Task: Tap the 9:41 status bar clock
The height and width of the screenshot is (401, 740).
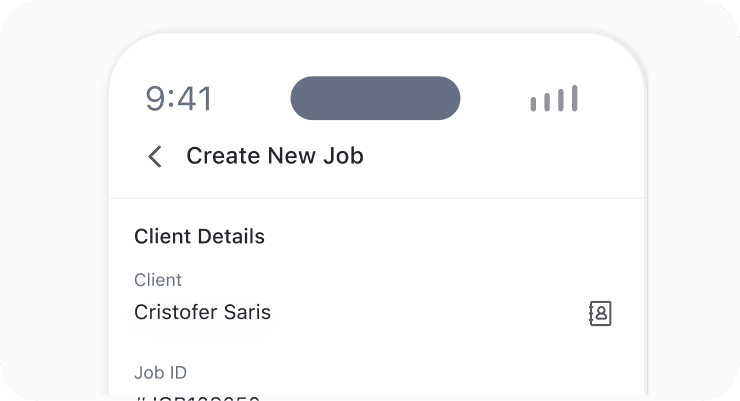Action: 179,99
